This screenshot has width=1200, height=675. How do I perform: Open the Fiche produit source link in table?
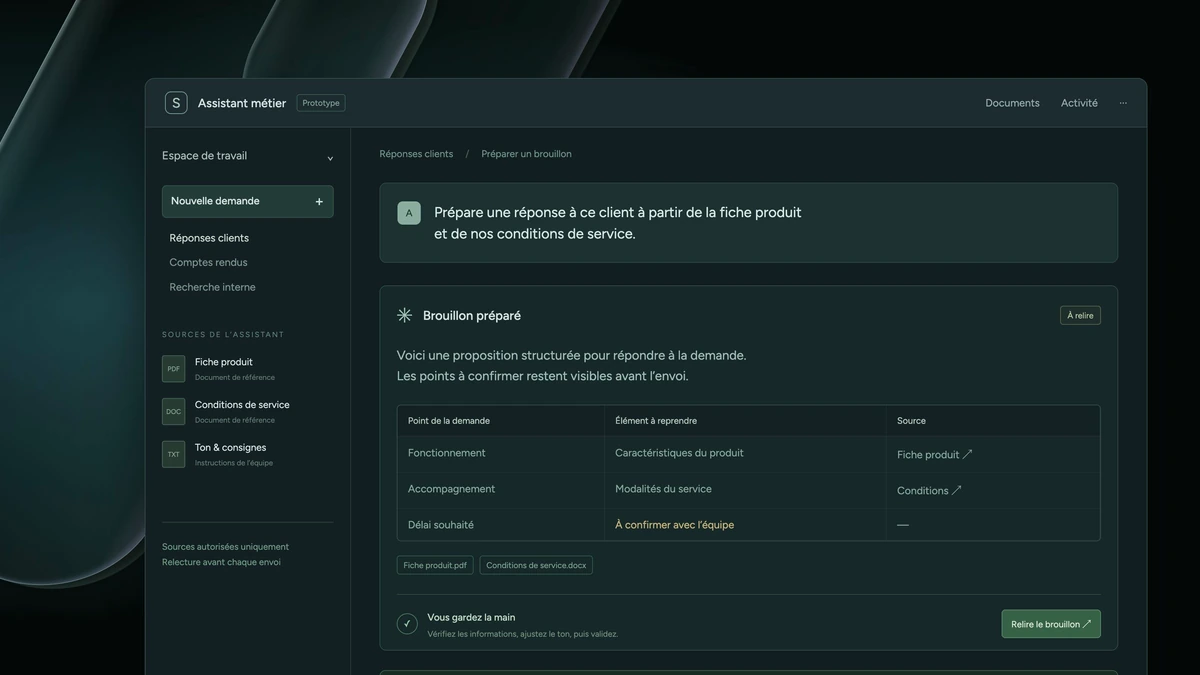point(935,455)
